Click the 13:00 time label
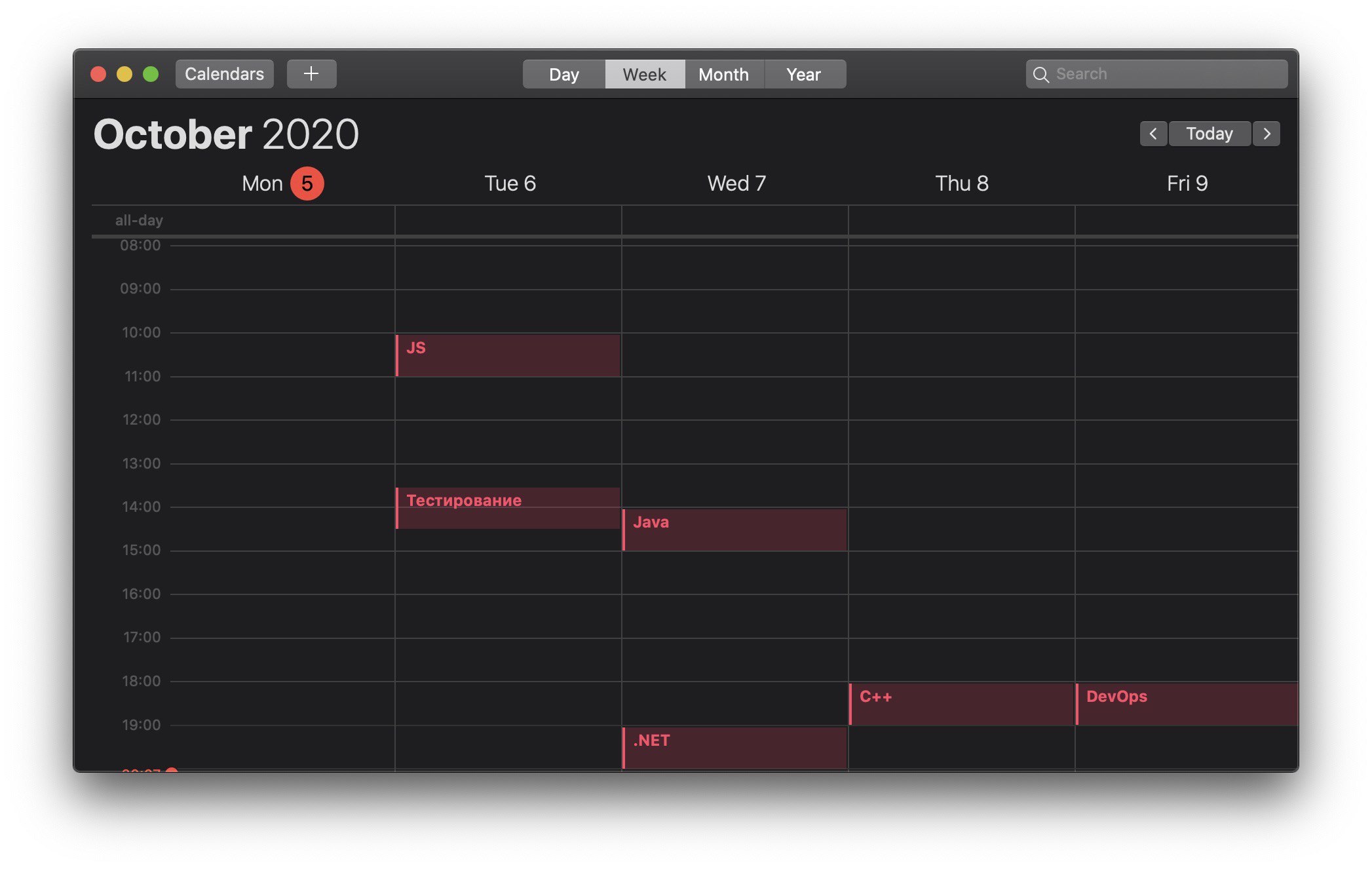The width and height of the screenshot is (1372, 869). [x=142, y=463]
